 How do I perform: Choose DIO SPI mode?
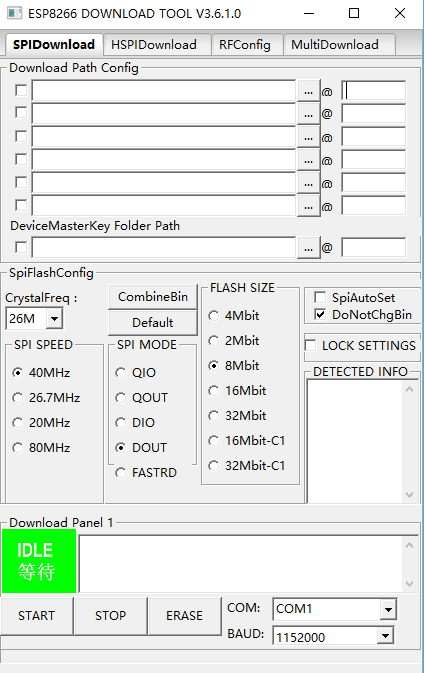[x=135, y=422]
